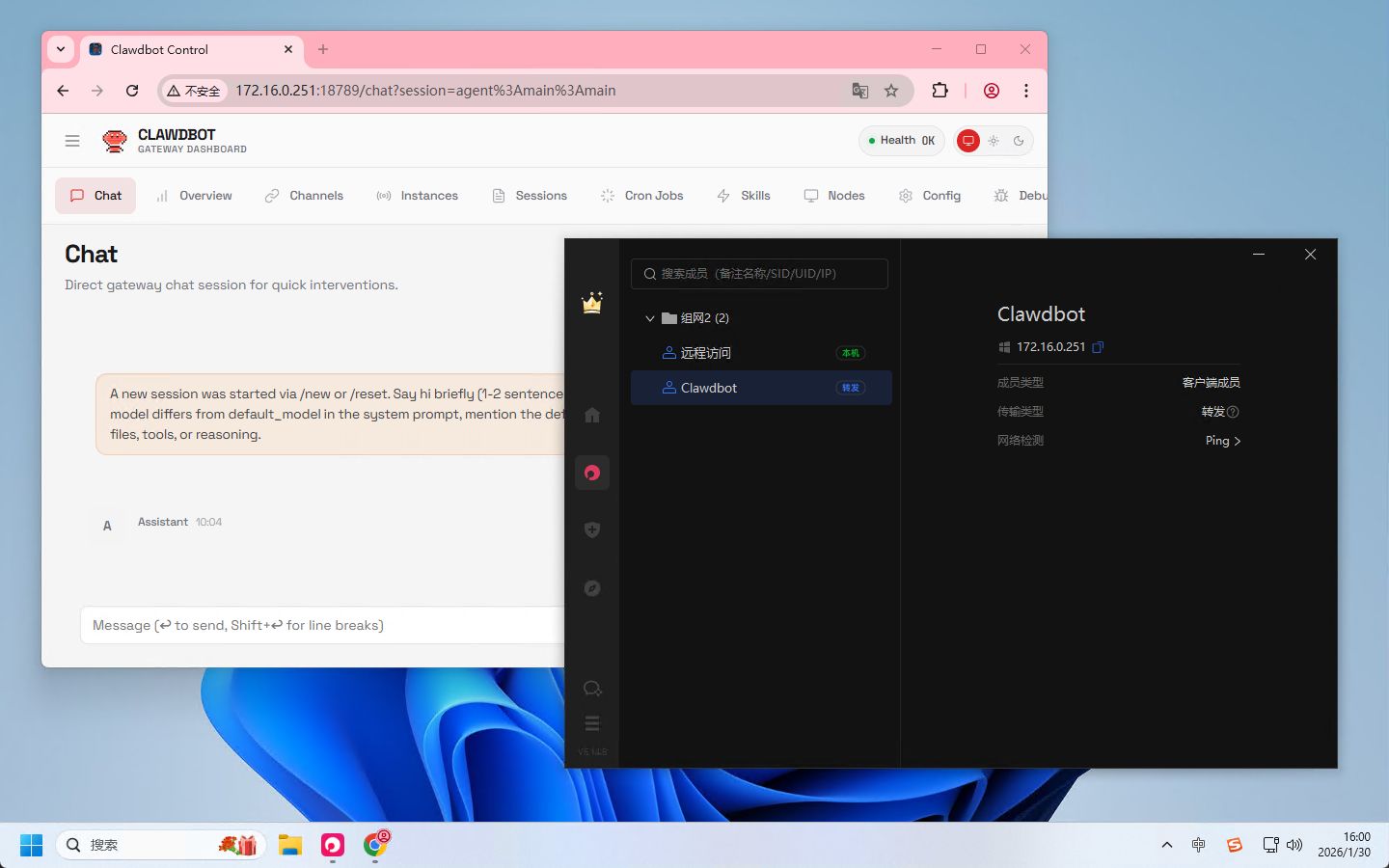
Task: Open the shield plus icon in sidebar
Action: [x=592, y=529]
